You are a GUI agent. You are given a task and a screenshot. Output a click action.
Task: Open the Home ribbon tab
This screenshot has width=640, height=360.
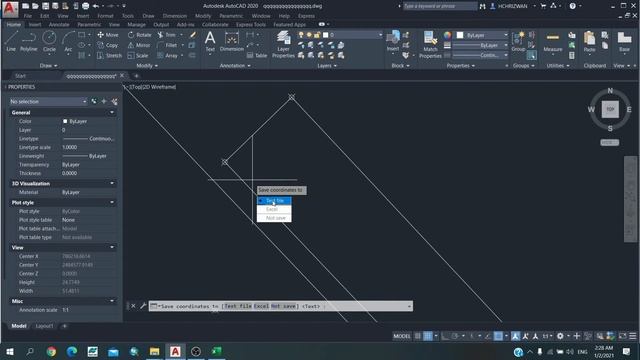pos(13,24)
